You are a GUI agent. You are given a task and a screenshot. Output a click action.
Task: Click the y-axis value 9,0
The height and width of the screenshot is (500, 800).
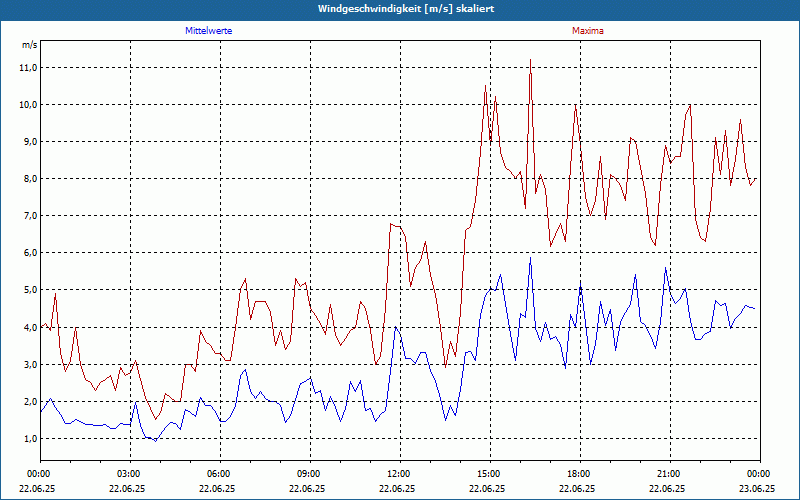coord(31,142)
